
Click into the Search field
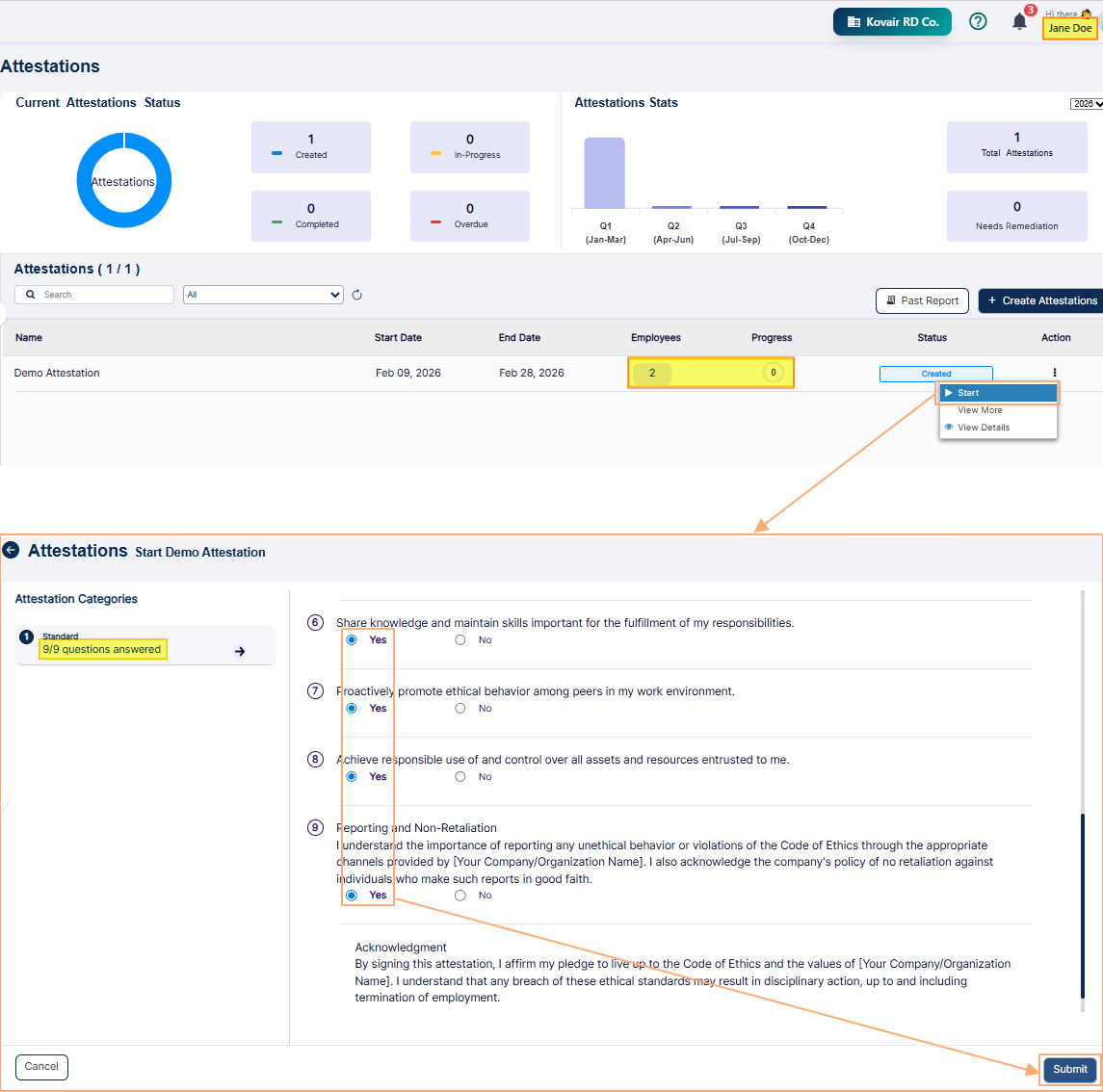pos(101,295)
